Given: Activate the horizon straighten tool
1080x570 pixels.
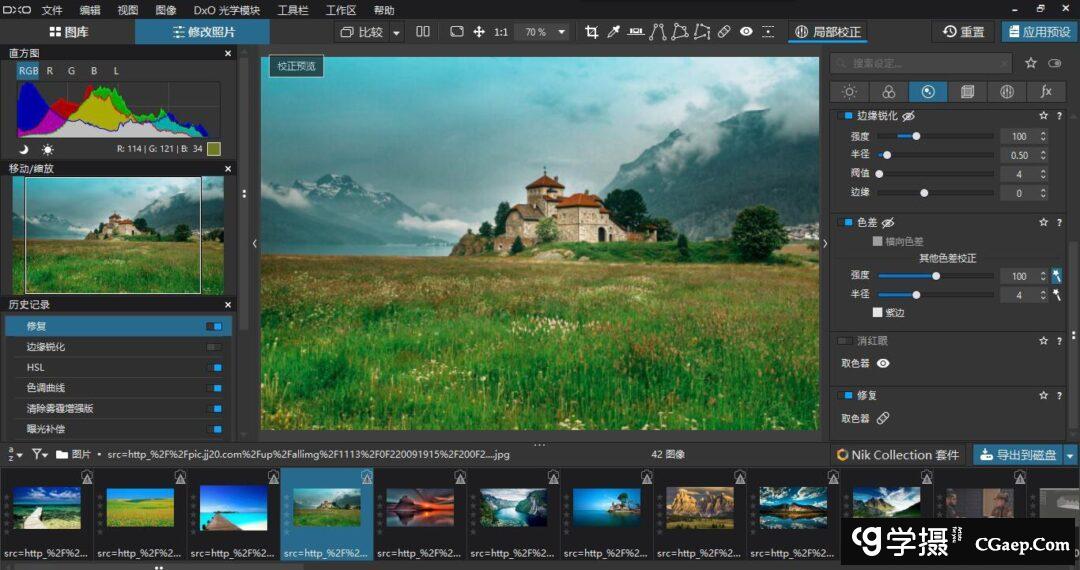Looking at the screenshot, I should click(635, 32).
